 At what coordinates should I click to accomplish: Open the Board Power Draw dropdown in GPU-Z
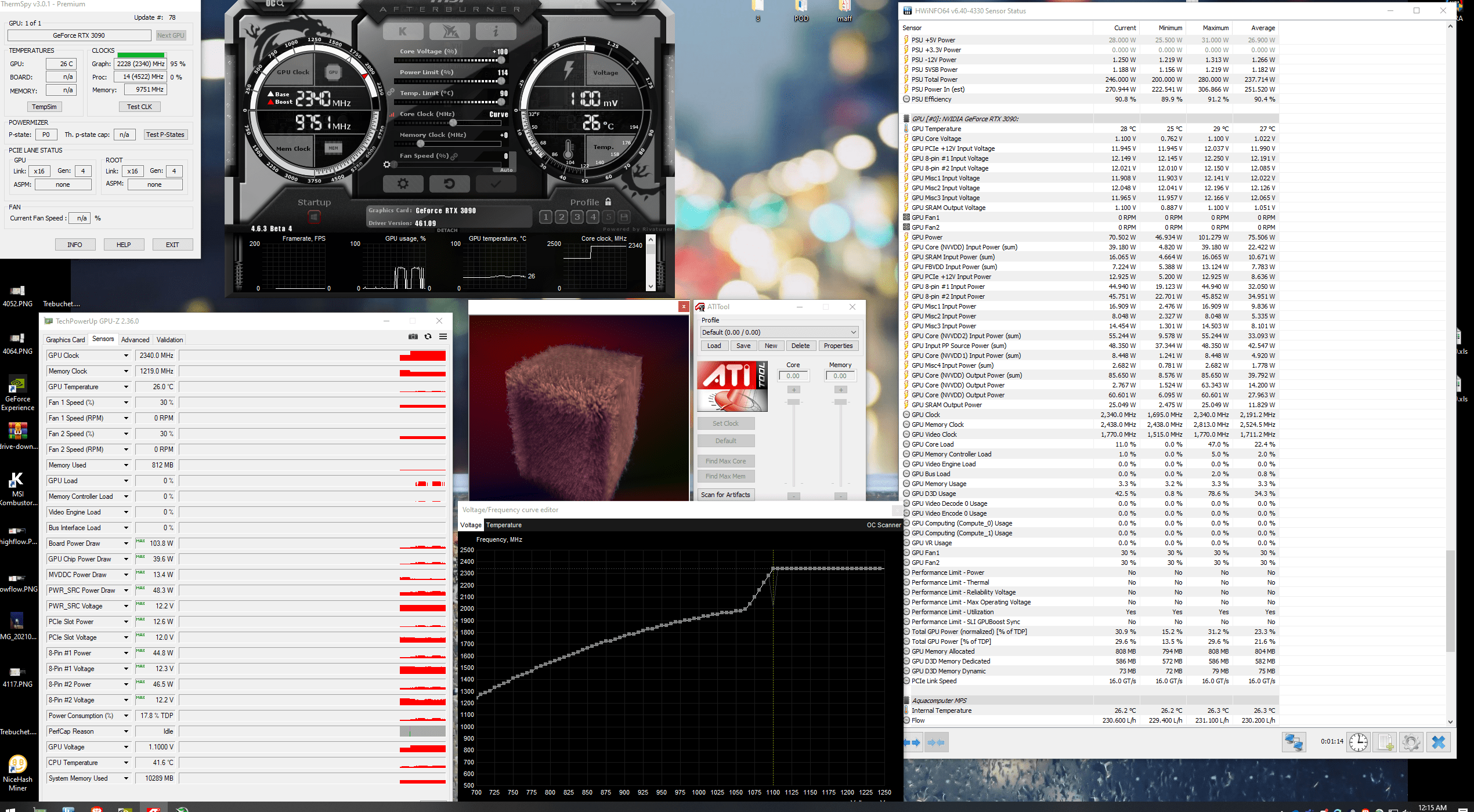126,543
